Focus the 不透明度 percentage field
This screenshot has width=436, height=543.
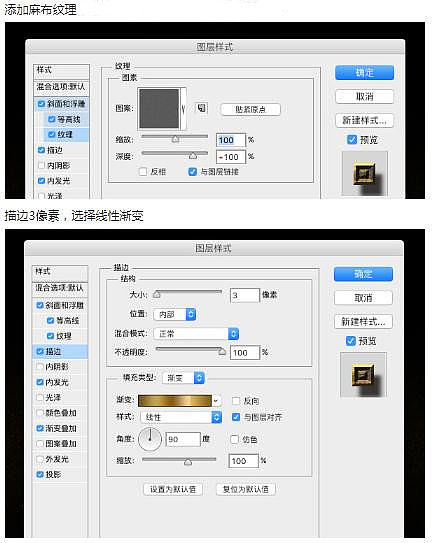point(244,353)
